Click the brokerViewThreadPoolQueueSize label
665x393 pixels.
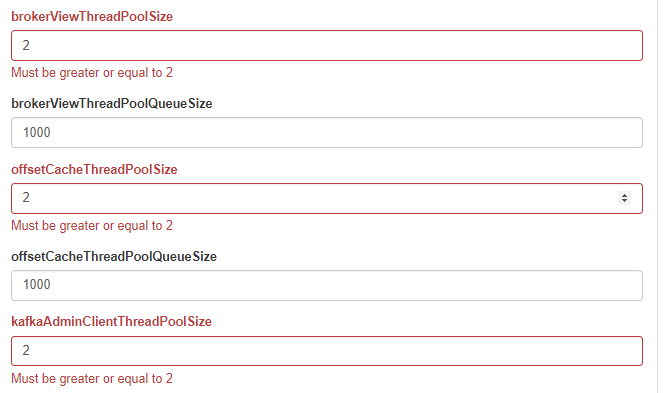click(112, 103)
